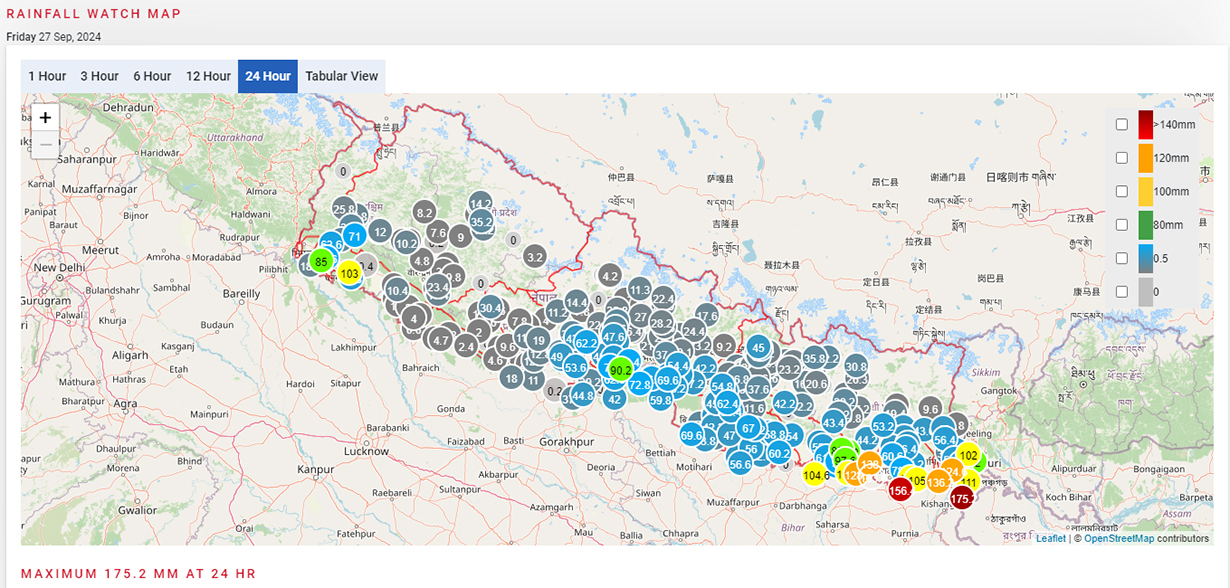Screen dimensions: 1230x588
Task: Select the blue 60.2 marker
Action: coord(779,454)
